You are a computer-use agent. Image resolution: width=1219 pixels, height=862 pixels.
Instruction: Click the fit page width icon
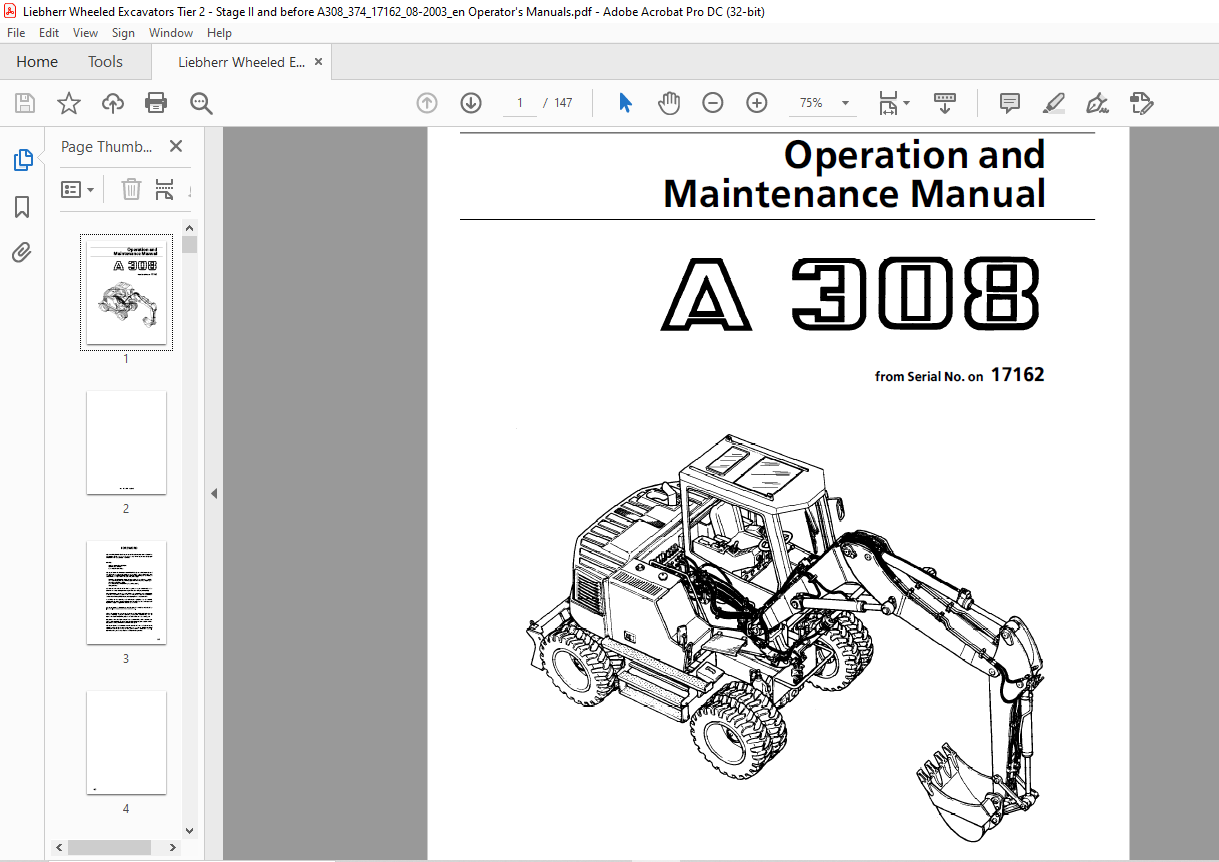point(888,103)
